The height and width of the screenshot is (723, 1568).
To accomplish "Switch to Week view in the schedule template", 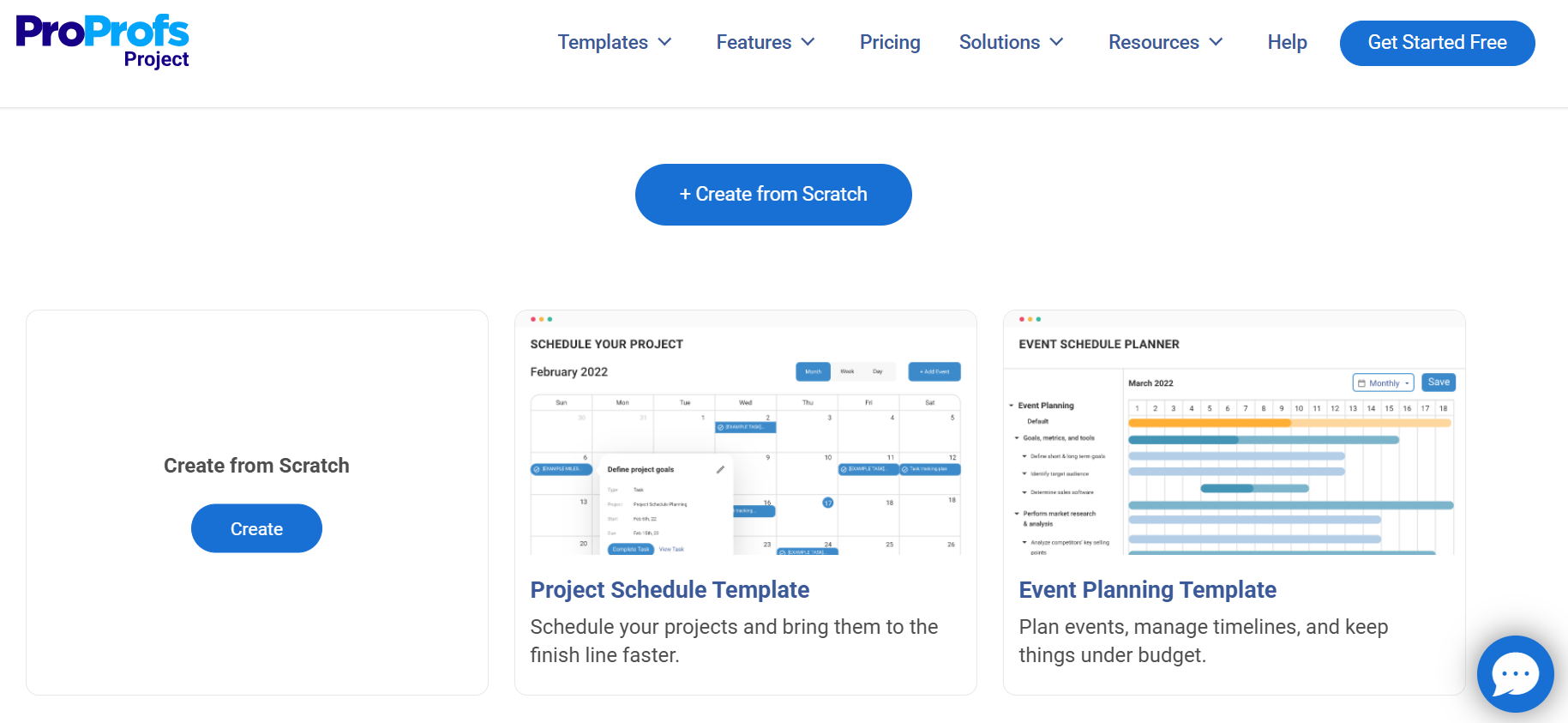I will click(x=847, y=371).
